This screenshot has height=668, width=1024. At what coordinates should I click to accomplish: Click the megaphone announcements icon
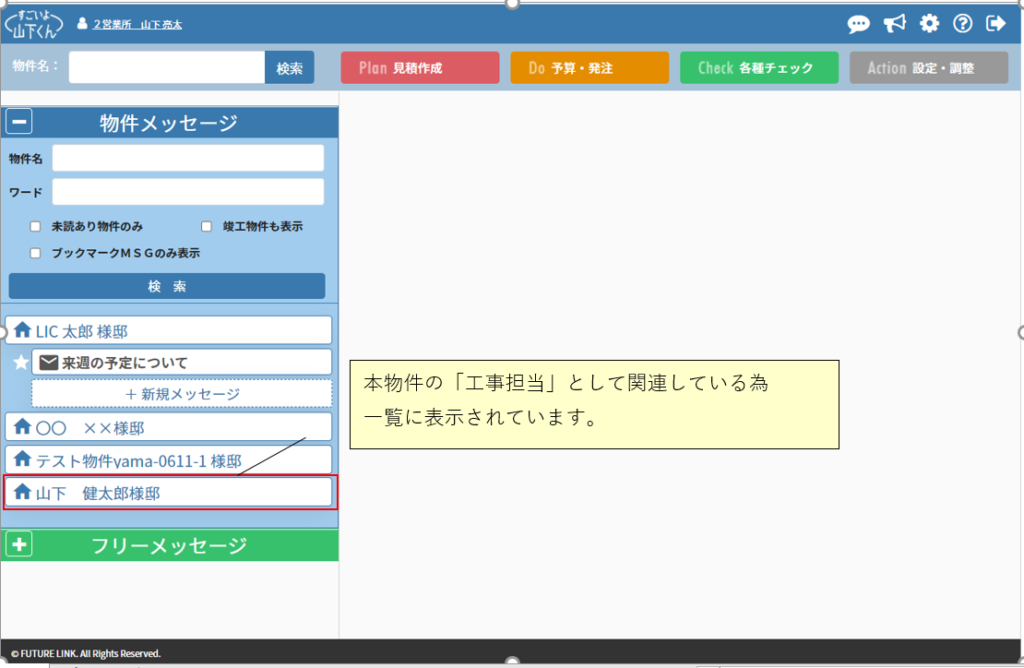tap(893, 24)
